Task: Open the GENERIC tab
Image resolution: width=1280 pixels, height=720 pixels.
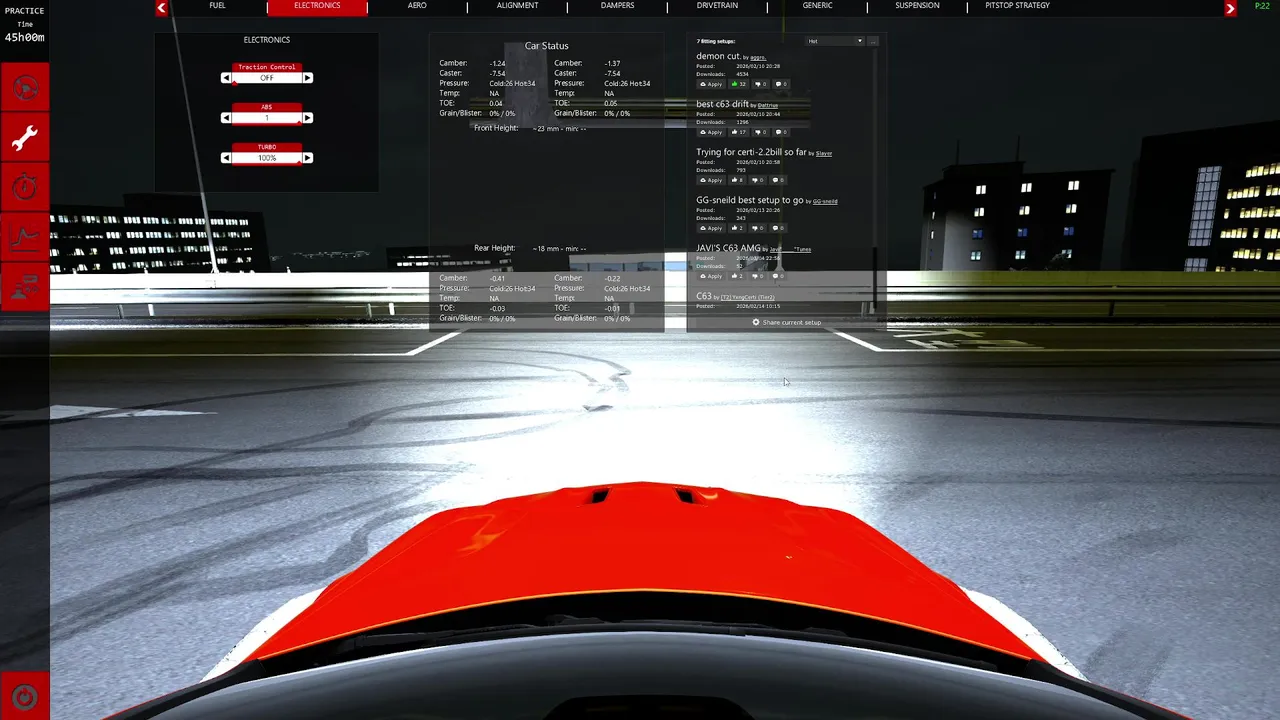Action: [817, 6]
